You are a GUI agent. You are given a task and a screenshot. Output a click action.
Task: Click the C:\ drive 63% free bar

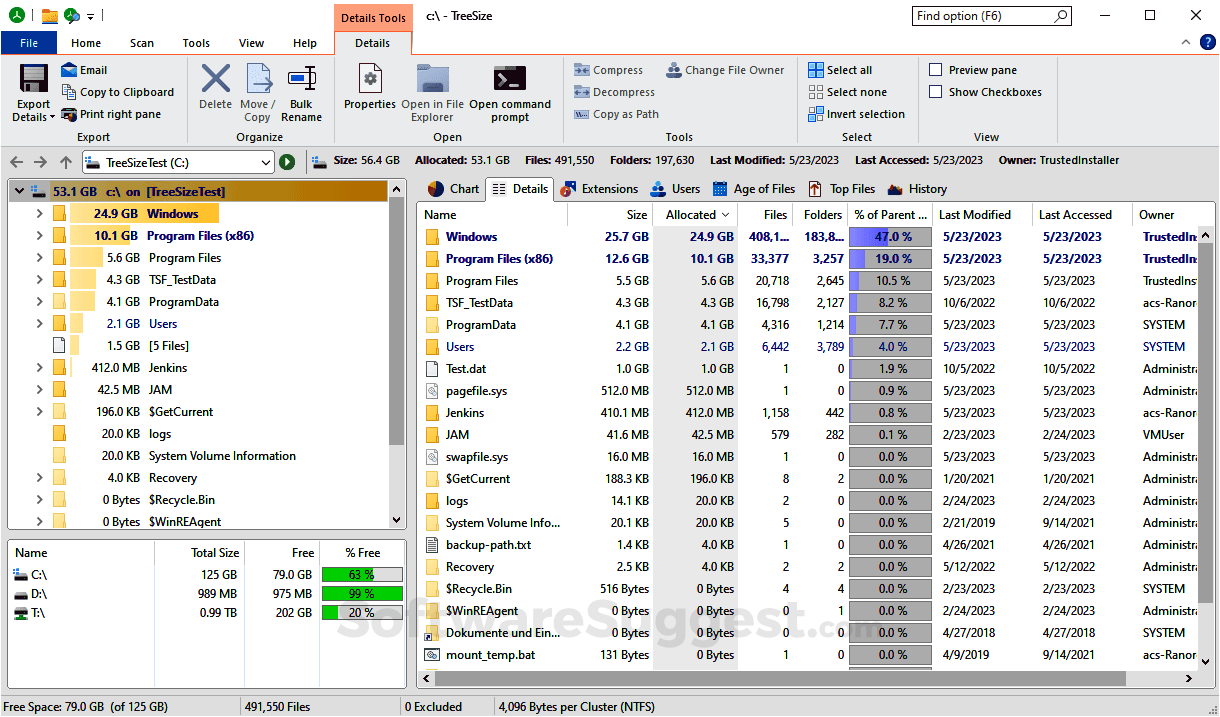click(x=361, y=575)
